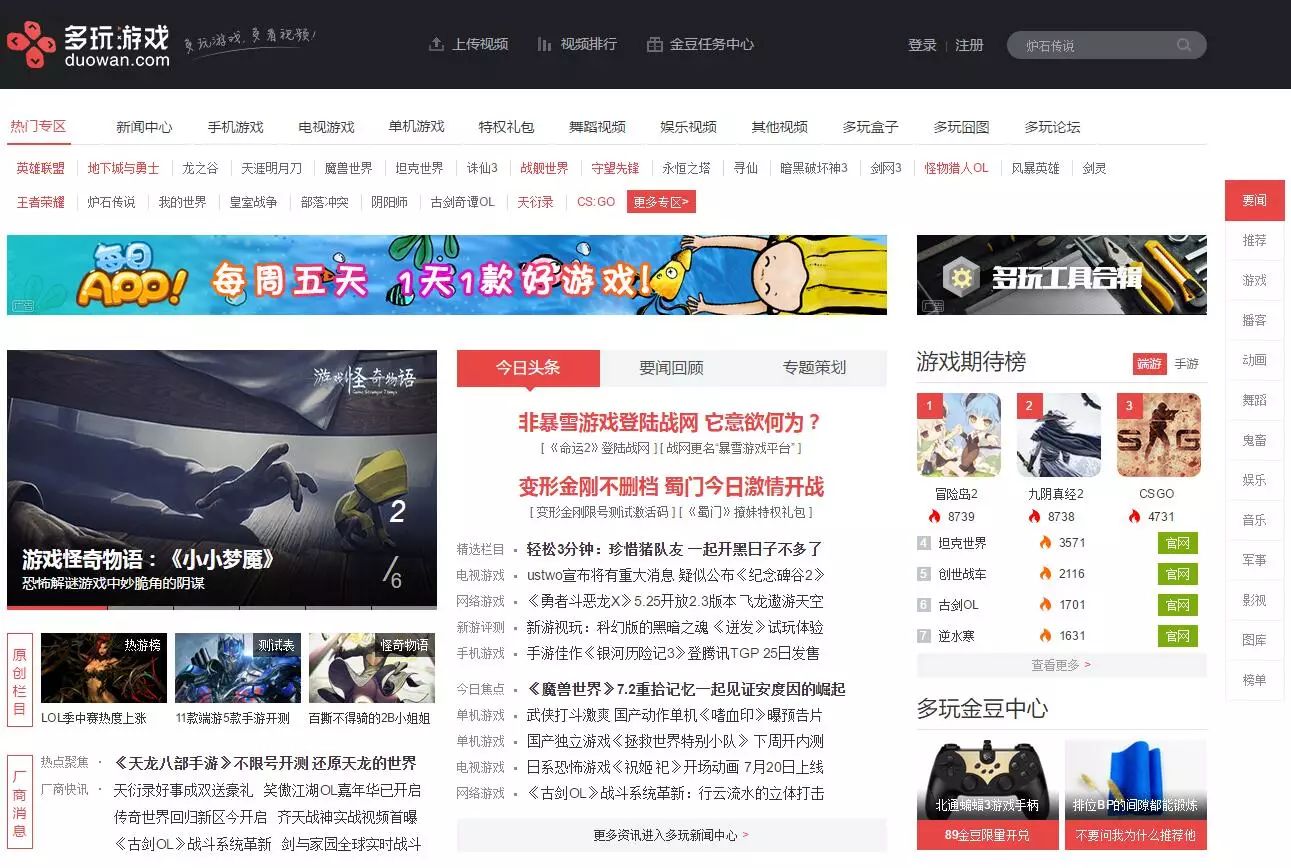This screenshot has width=1291, height=868.
Task: Click the search magnifier icon
Action: [x=1184, y=45]
